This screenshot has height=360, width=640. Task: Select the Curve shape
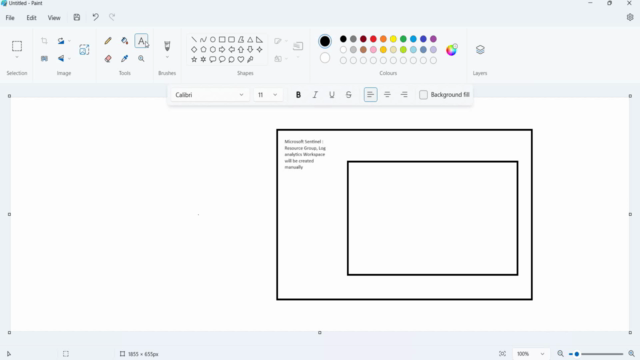coord(203,40)
